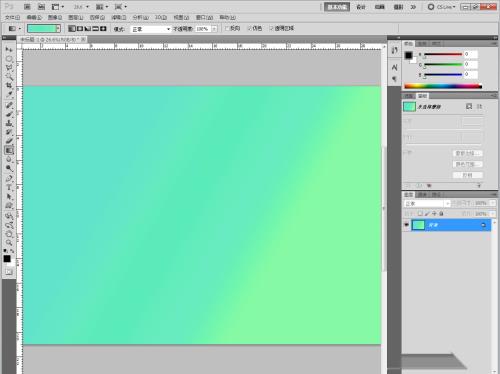Launch Mini Bridge from application bar
This screenshot has height=374, width=500.
41,7
